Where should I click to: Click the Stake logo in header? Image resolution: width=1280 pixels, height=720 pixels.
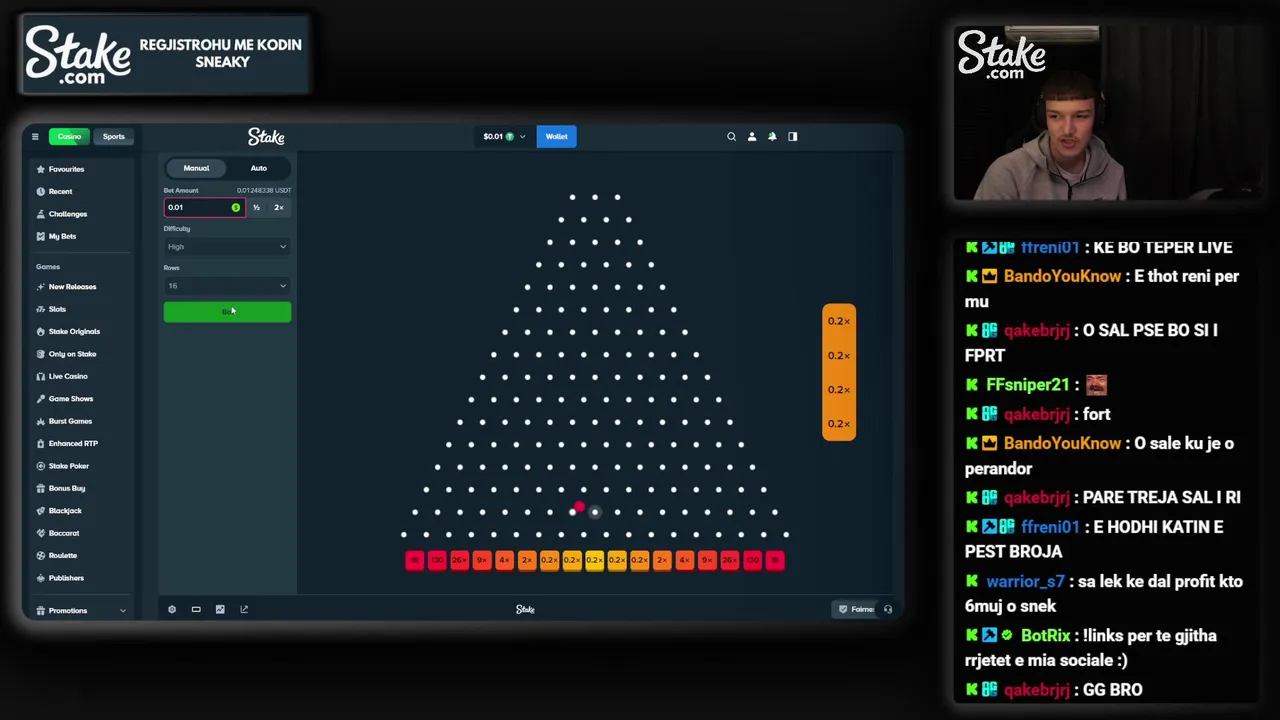pyautogui.click(x=266, y=137)
